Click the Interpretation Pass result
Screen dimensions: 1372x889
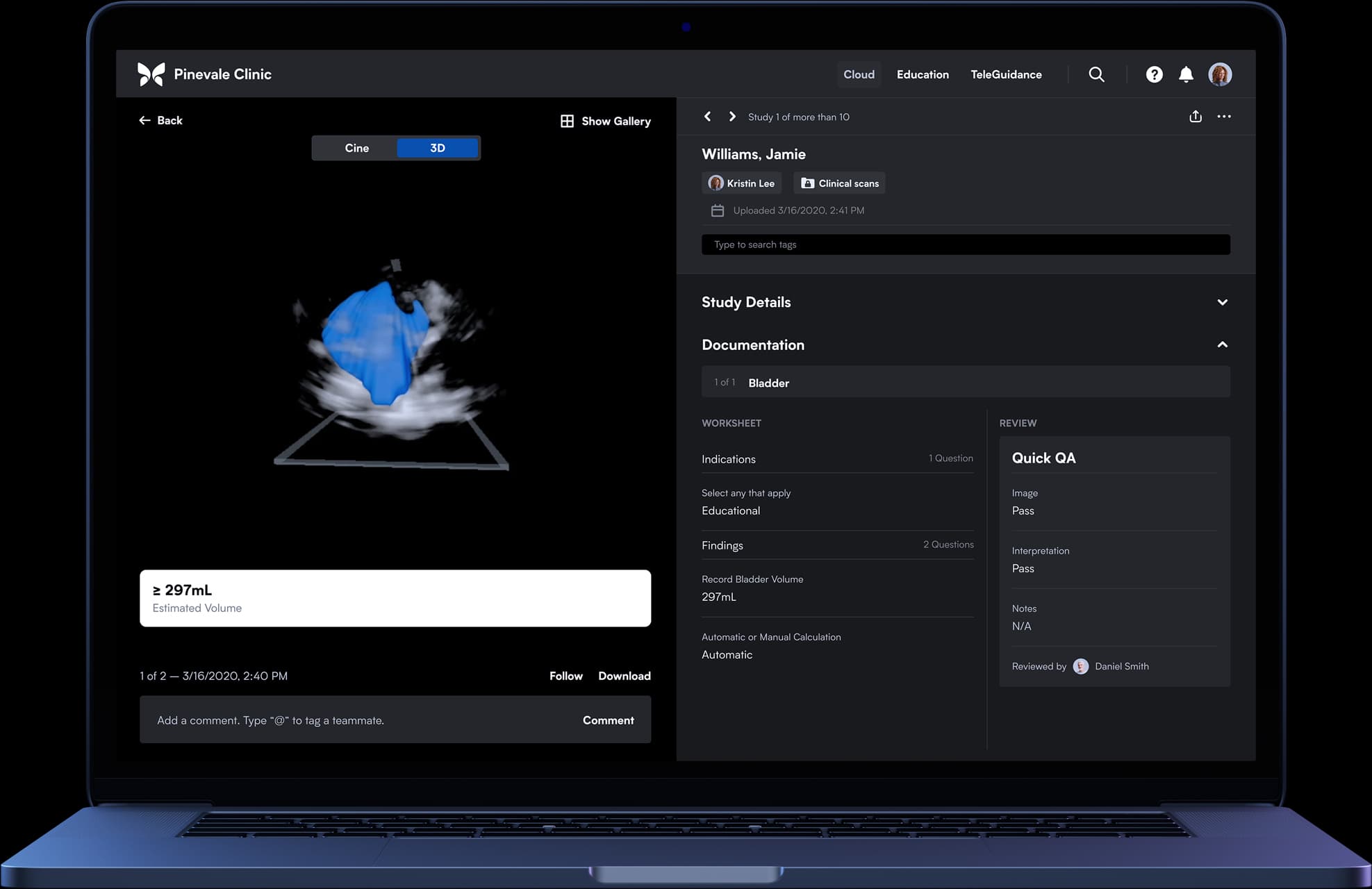[x=1023, y=568]
